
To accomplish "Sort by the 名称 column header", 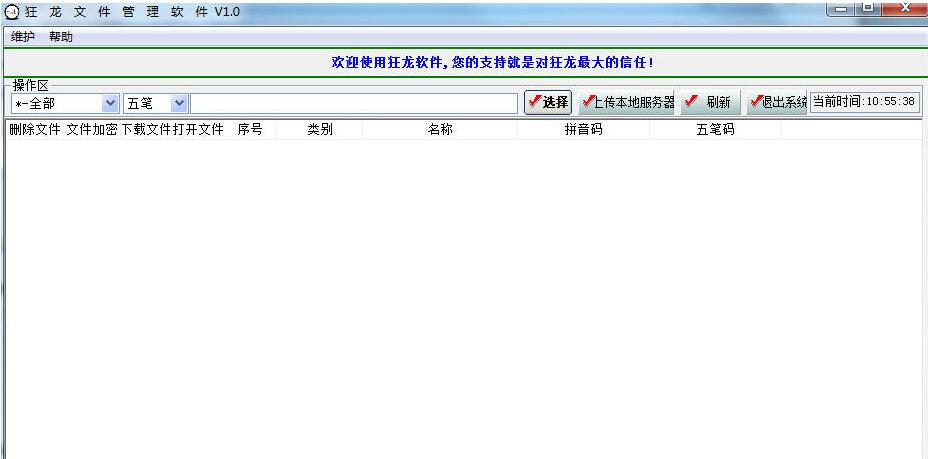I will click(x=440, y=130).
